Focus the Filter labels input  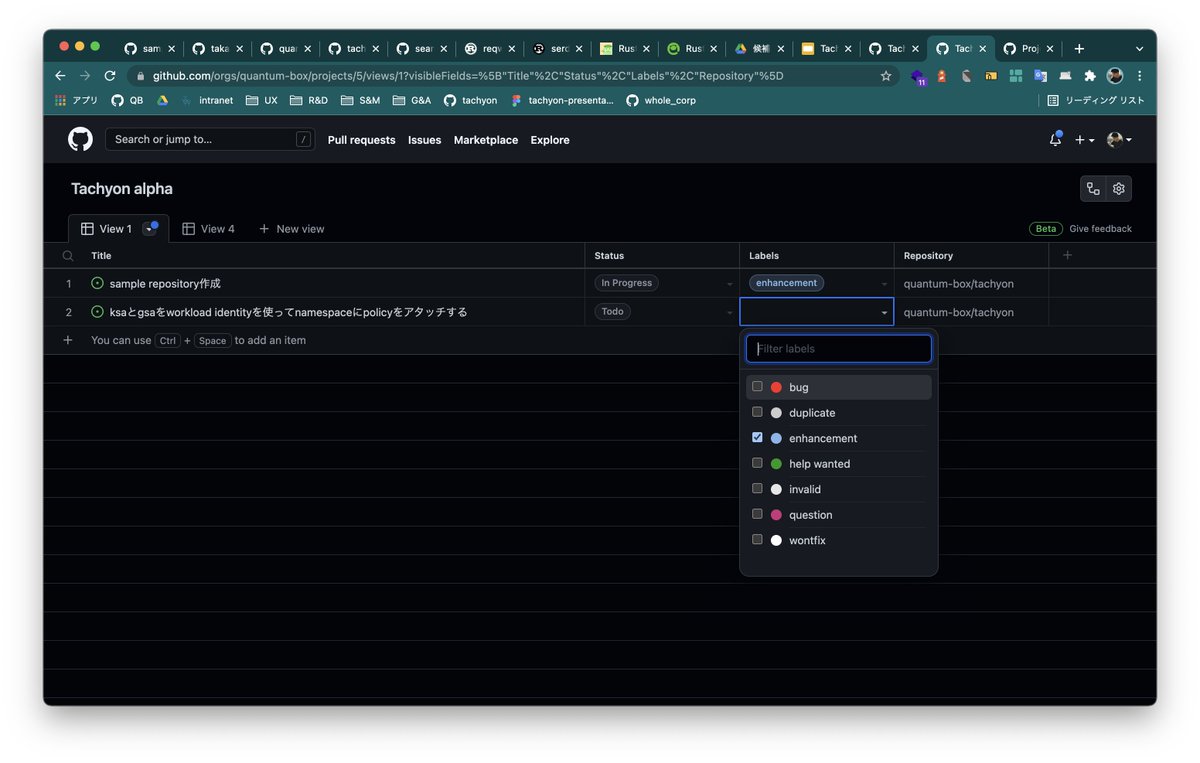[839, 349]
